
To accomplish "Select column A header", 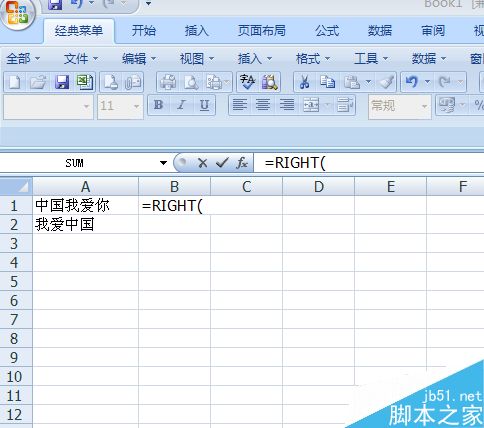I will (x=85, y=187).
